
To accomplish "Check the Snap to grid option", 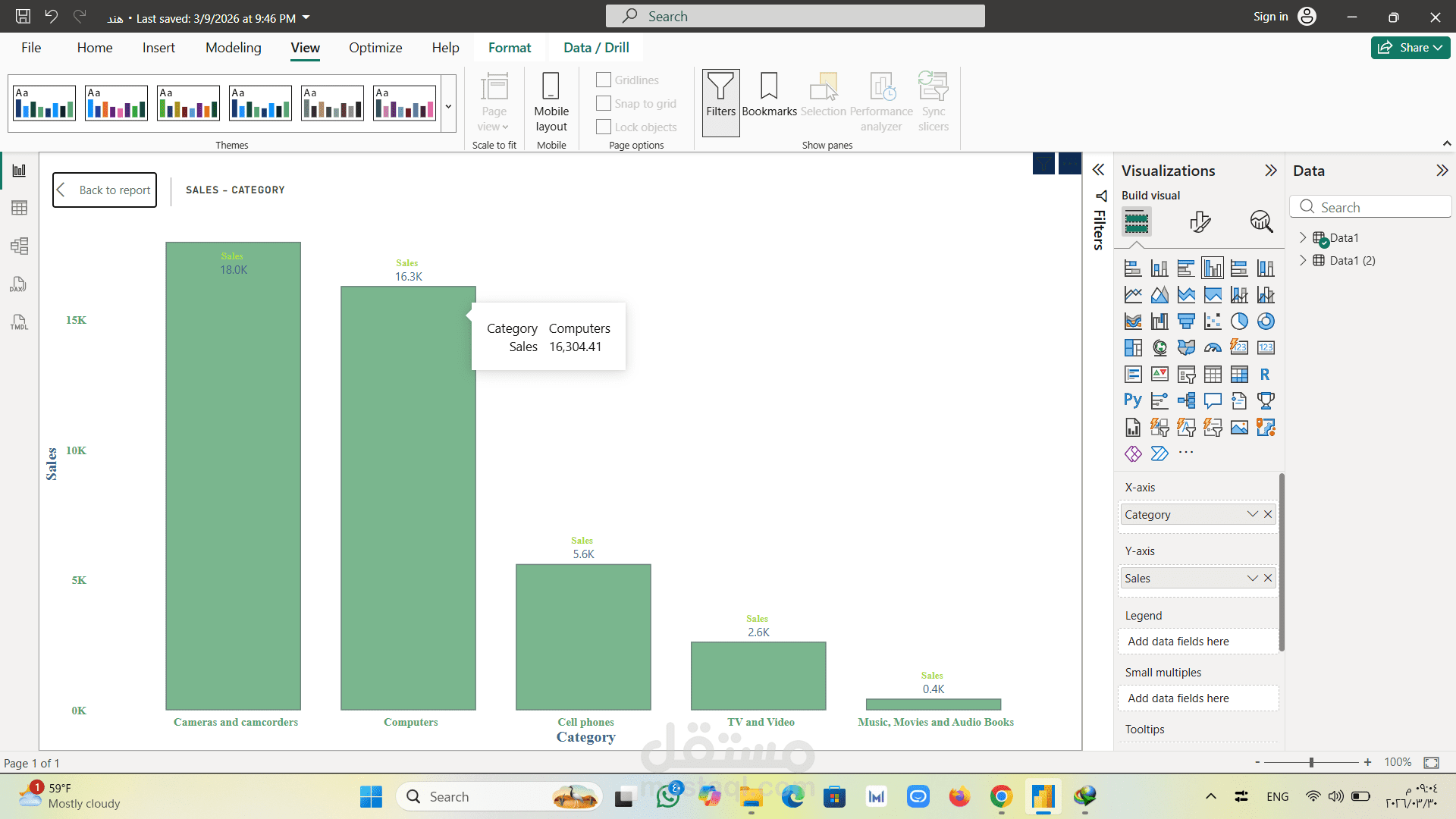I will 604,103.
